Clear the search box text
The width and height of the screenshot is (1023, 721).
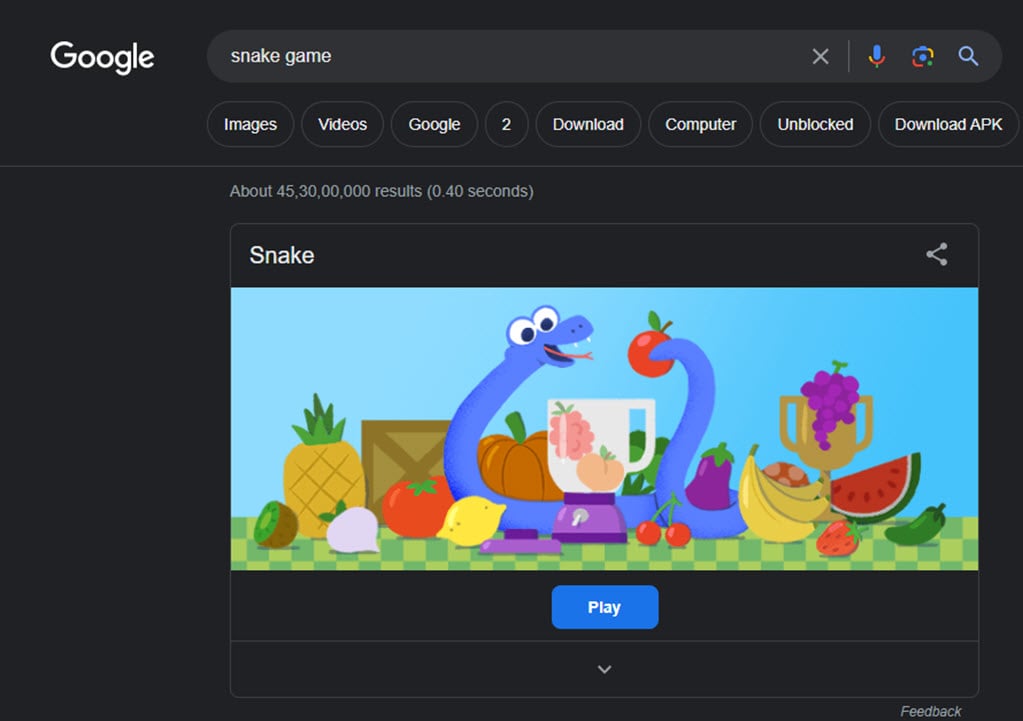point(820,57)
